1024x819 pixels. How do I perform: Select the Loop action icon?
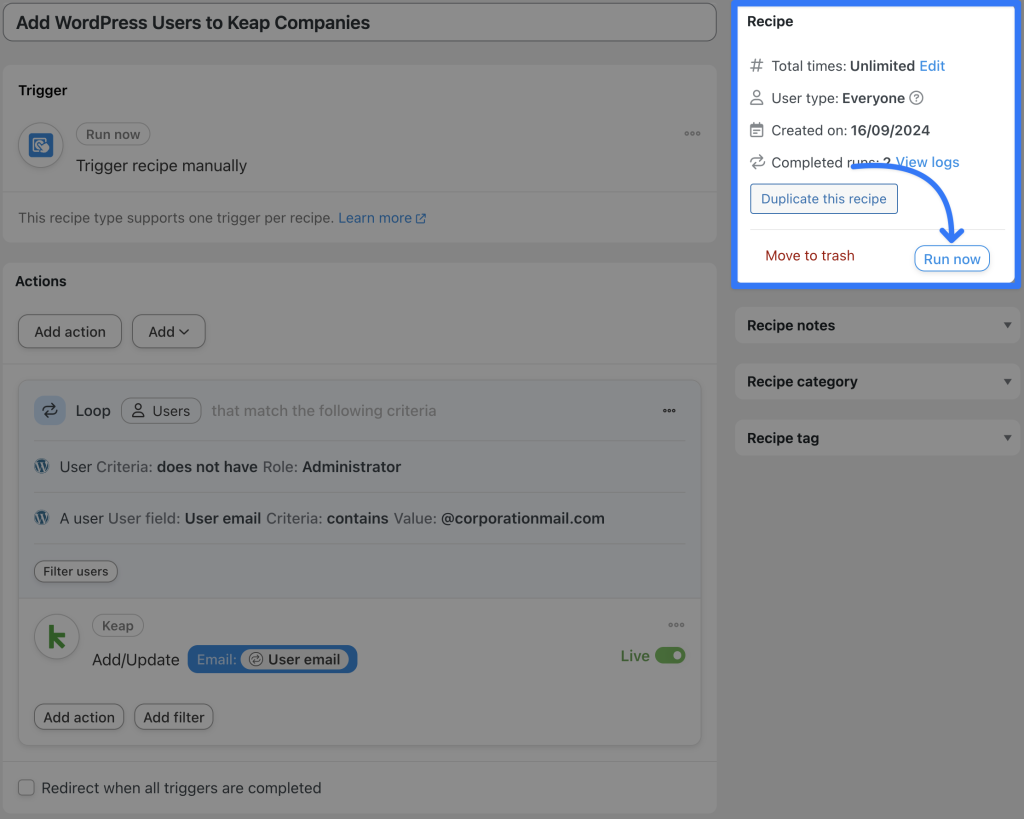50,410
